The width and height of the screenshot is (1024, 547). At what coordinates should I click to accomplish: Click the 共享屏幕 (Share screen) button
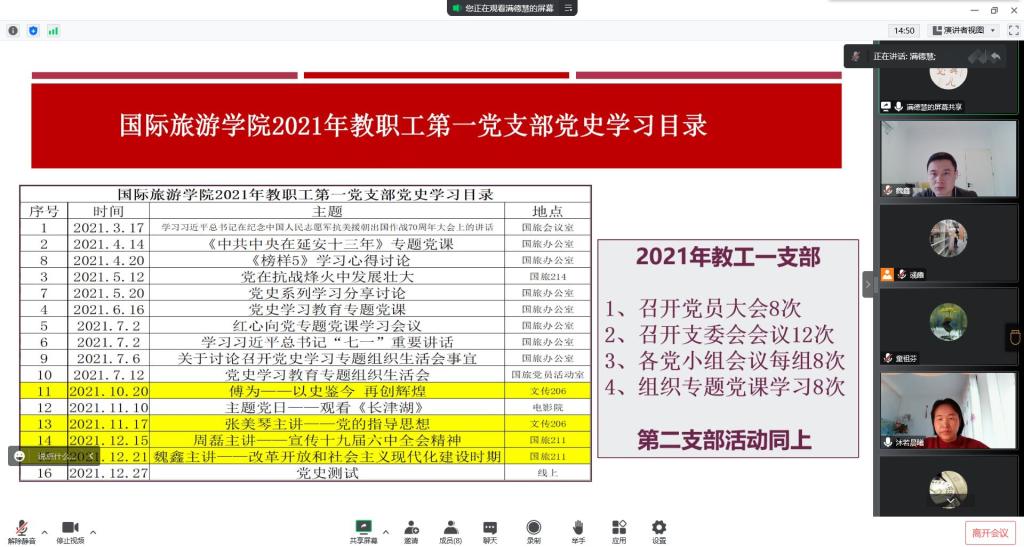(x=364, y=531)
